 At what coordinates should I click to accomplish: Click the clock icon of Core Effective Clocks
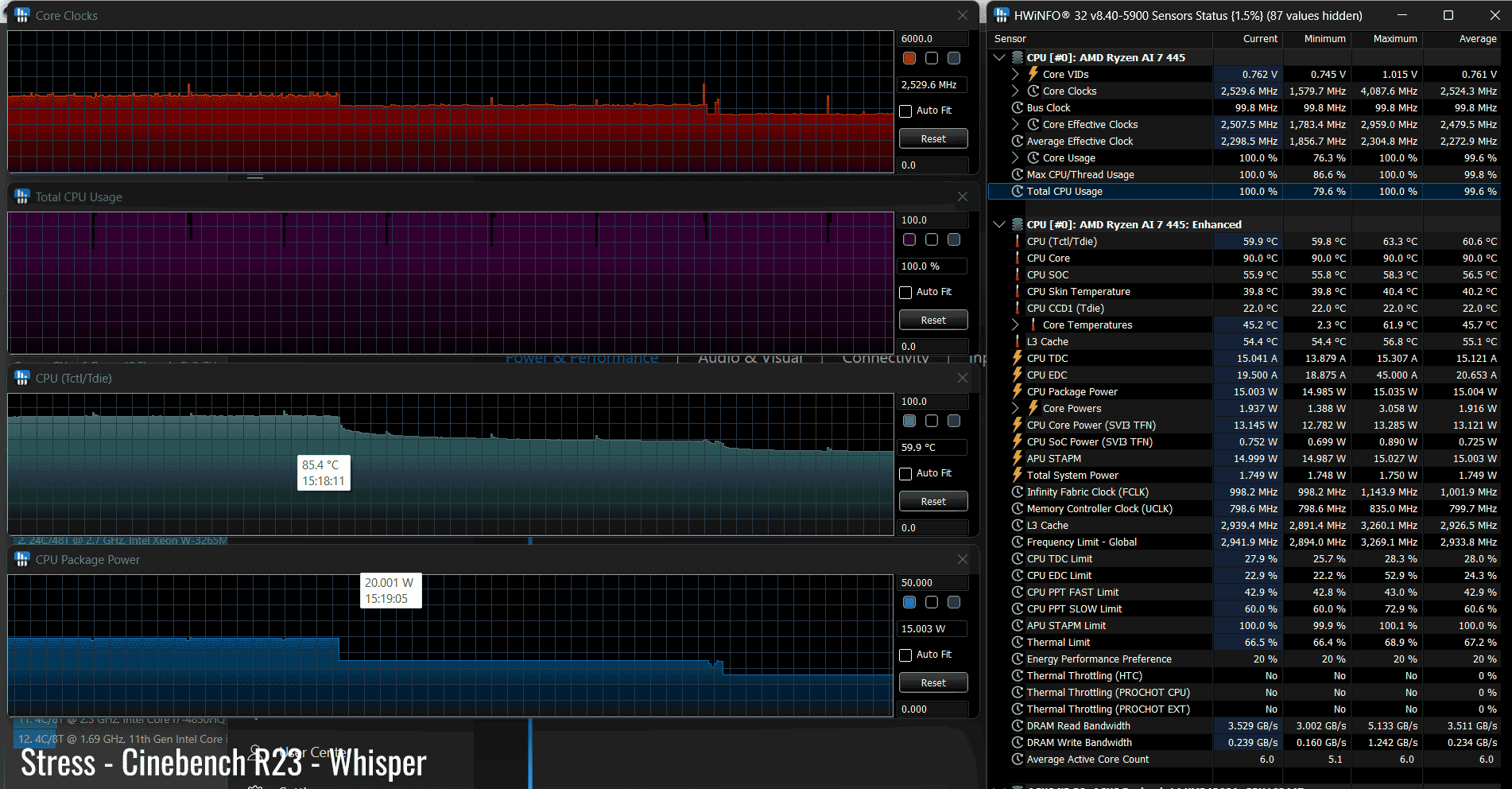pos(1033,124)
